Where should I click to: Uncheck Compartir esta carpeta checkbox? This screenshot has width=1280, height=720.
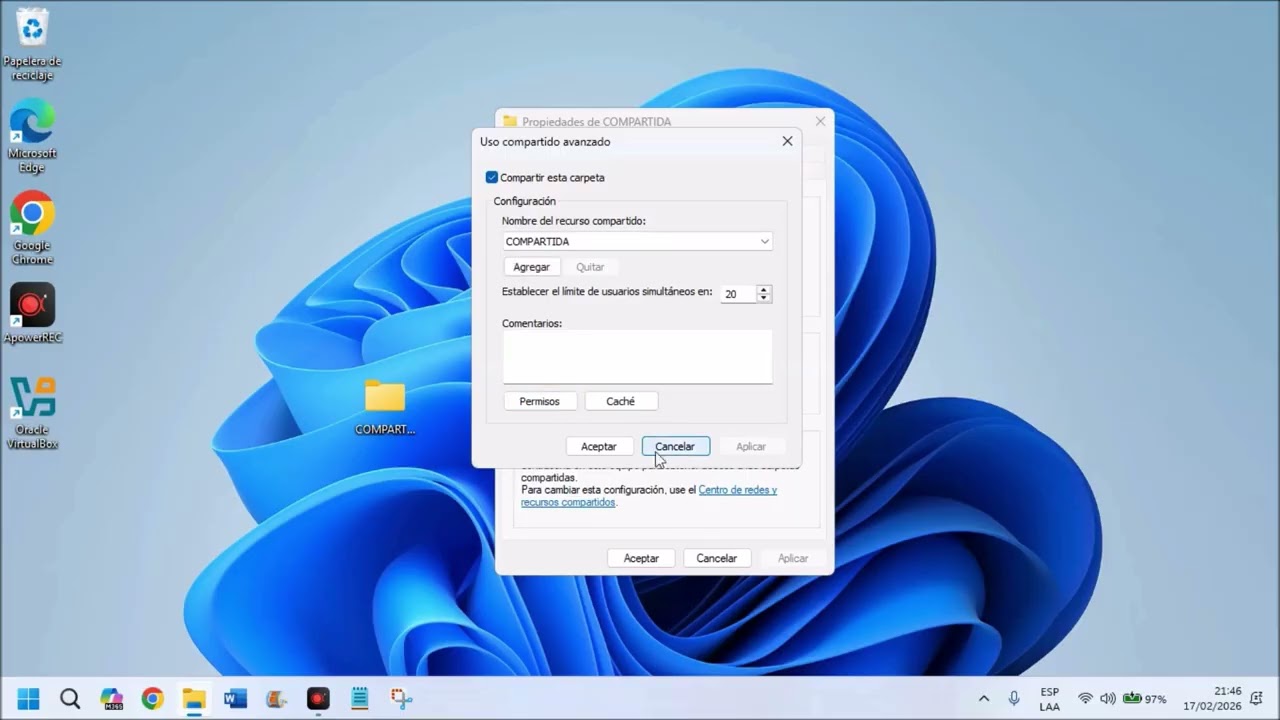492,177
